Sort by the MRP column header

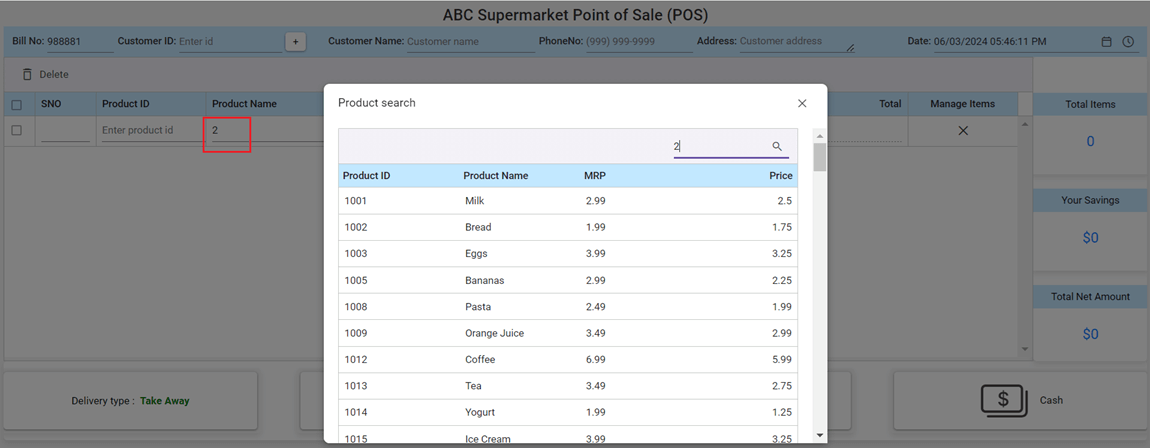[595, 176]
